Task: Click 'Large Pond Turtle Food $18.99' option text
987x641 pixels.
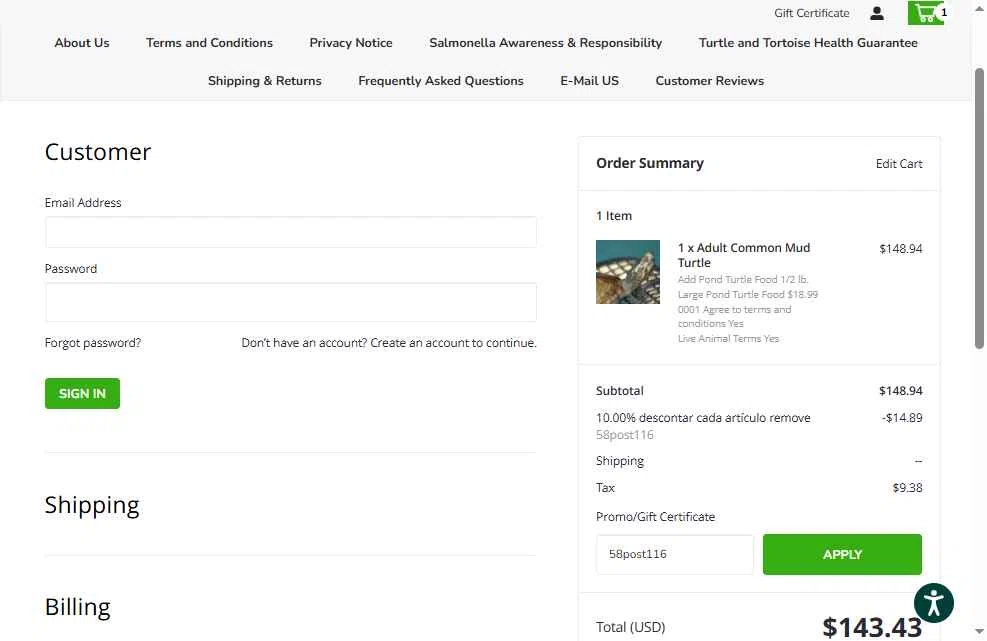Action: [x=747, y=294]
